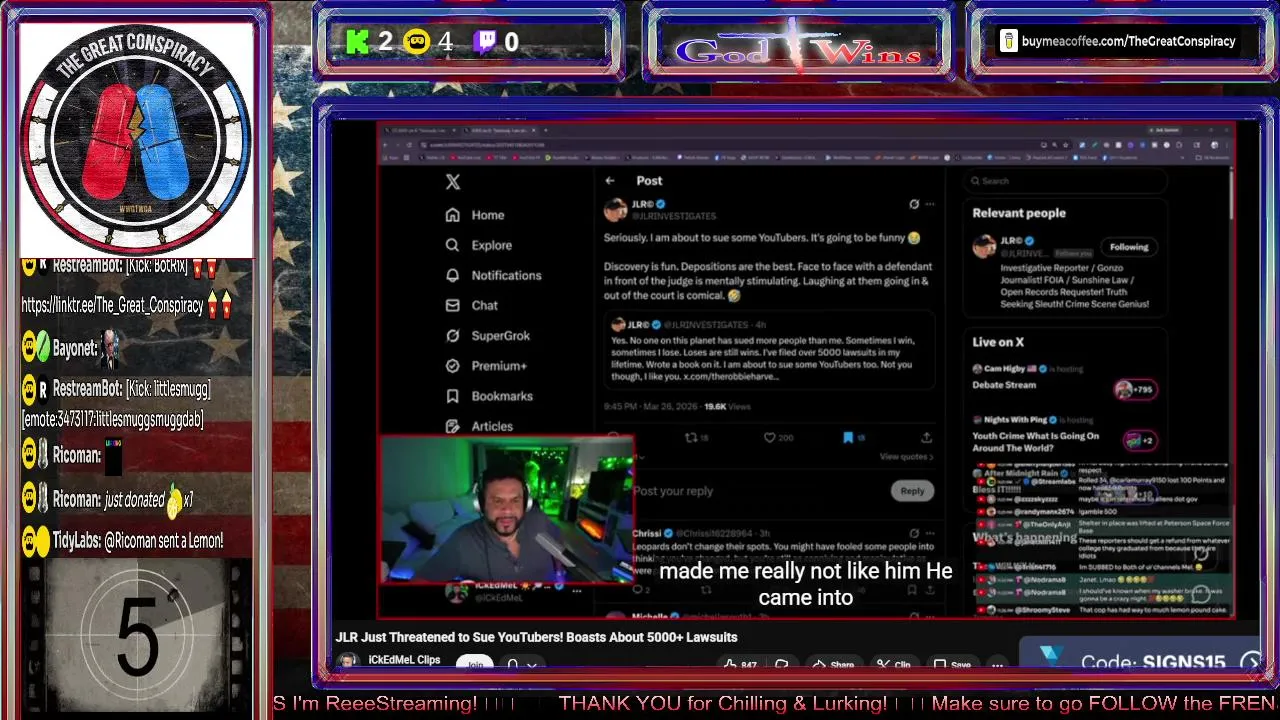
Task: Open Explore via the magnifier icon
Action: (x=453, y=245)
